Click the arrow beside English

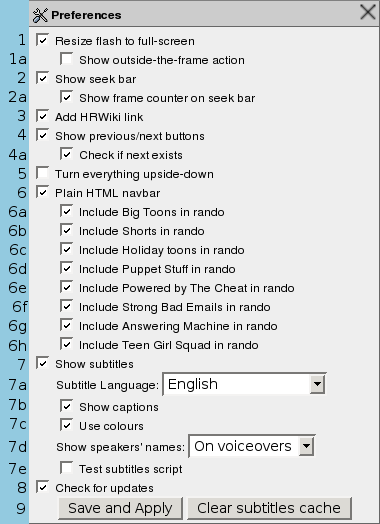pos(317,384)
